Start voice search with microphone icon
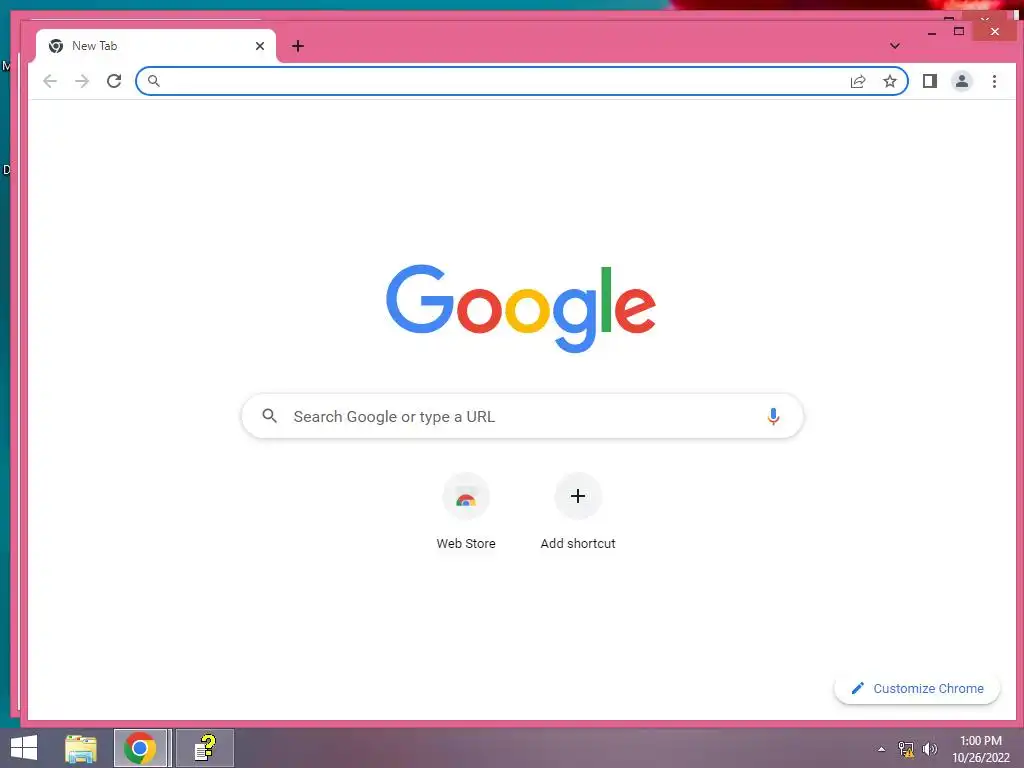 (773, 416)
